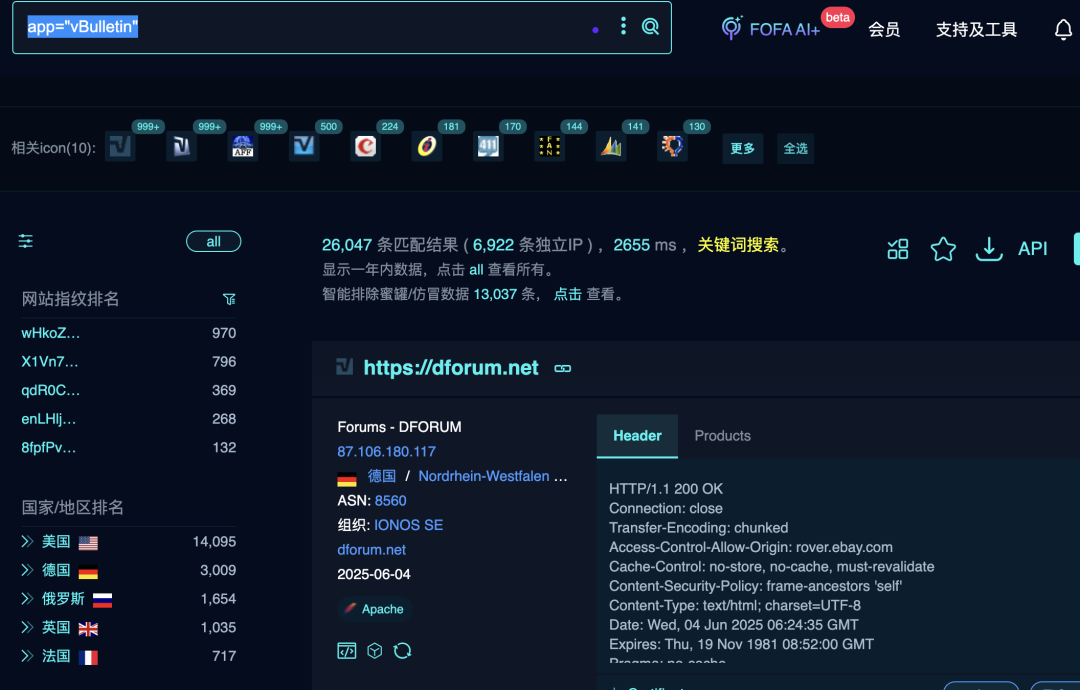Click the link icon next to dforum.net
The height and width of the screenshot is (690, 1080).
pyautogui.click(x=563, y=368)
